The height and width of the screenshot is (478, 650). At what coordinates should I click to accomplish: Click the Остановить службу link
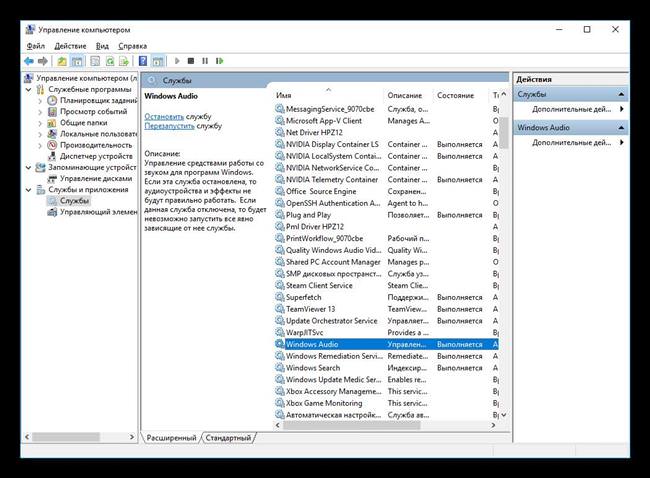(x=164, y=116)
